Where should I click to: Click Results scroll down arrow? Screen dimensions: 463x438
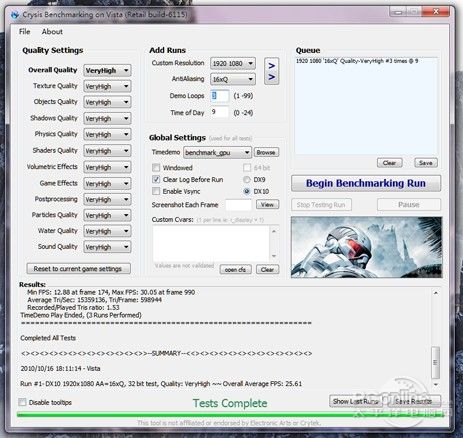[436, 384]
